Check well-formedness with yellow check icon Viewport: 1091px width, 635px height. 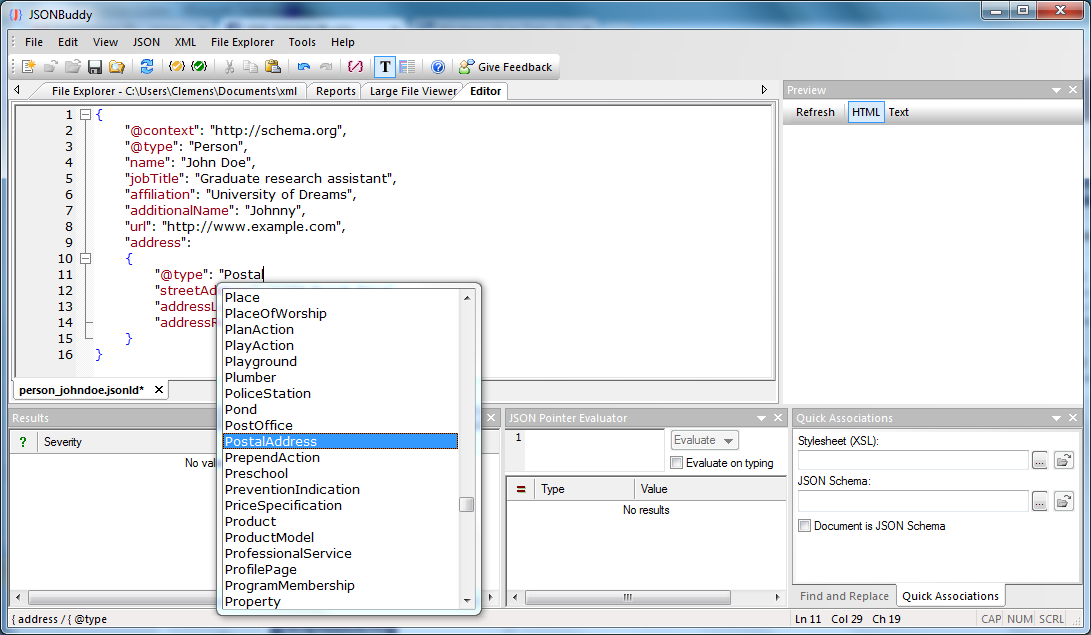pos(177,67)
